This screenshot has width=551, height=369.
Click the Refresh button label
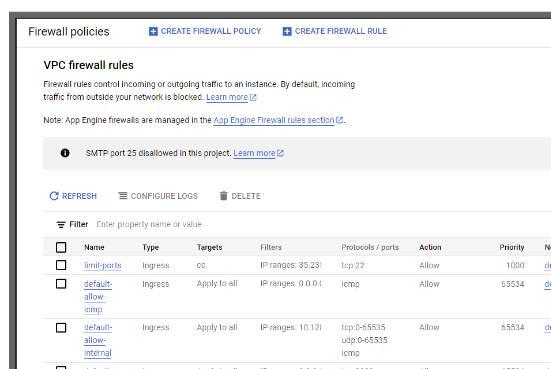click(79, 196)
